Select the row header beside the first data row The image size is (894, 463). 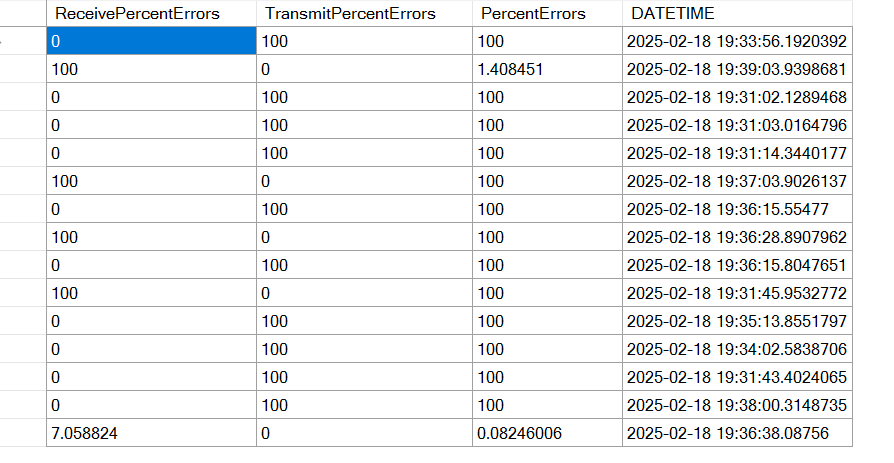click(x=23, y=41)
